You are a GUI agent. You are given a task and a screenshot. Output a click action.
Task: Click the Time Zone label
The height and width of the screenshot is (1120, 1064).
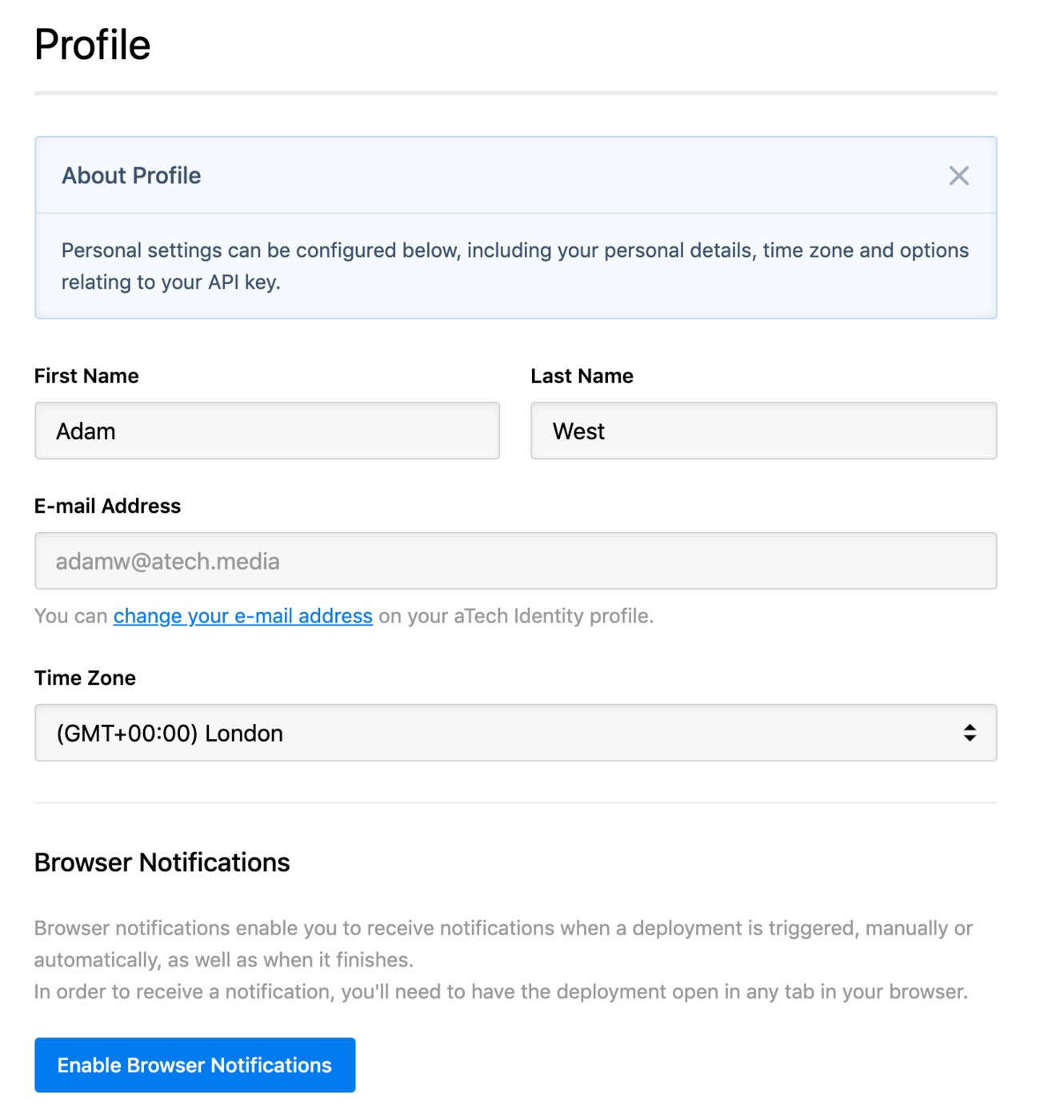pyautogui.click(x=85, y=678)
